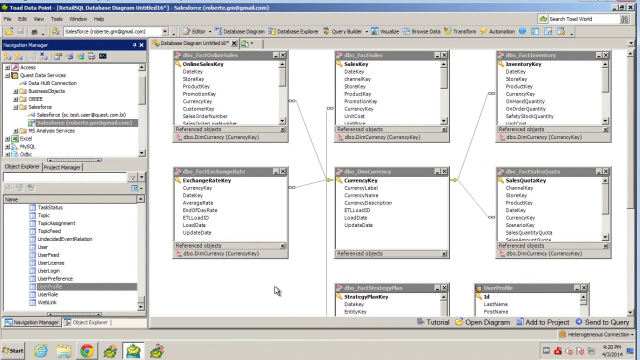
Task: Click the Name column header
Action: pos(70,199)
